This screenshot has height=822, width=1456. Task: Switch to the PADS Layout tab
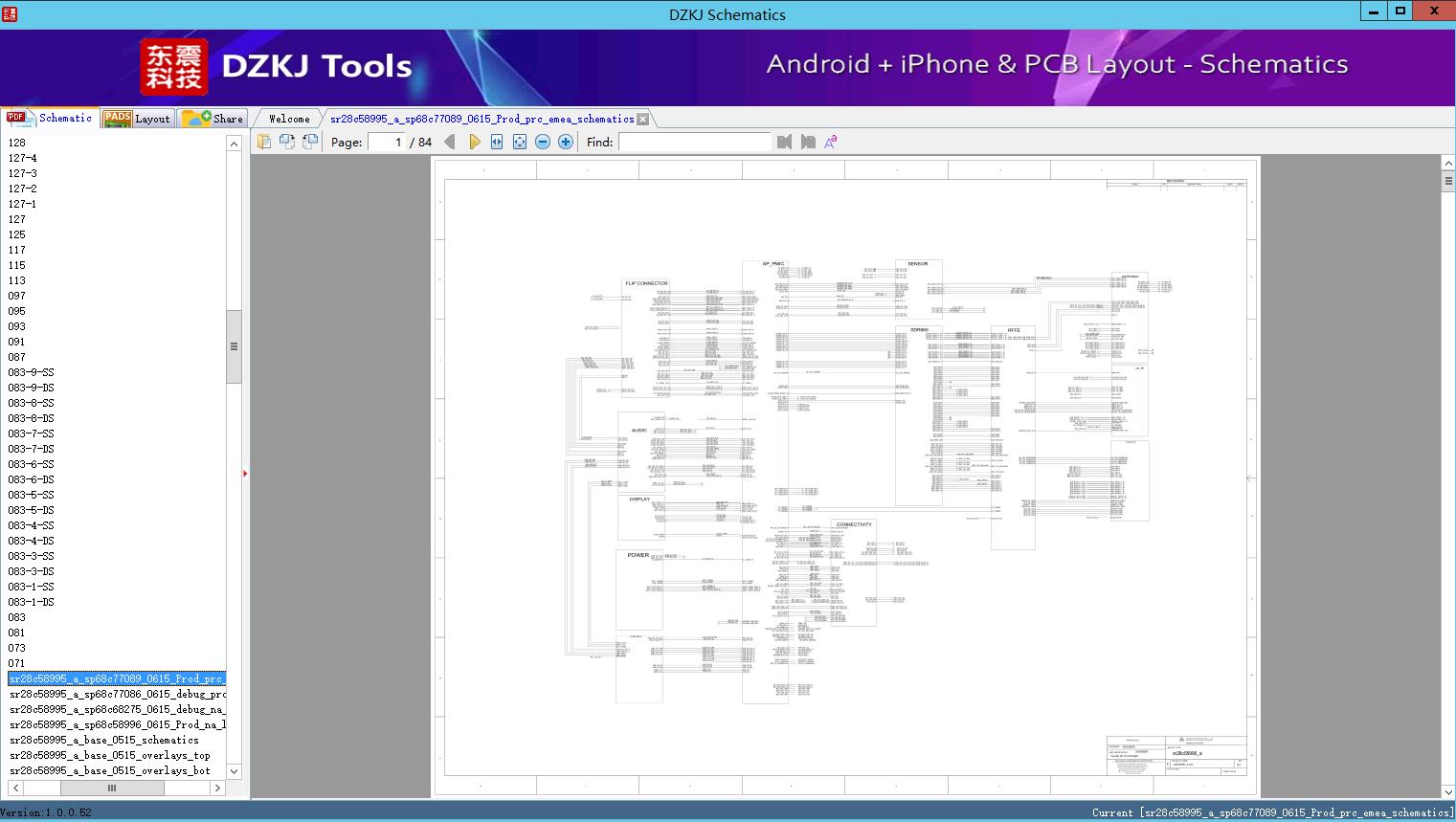(138, 119)
